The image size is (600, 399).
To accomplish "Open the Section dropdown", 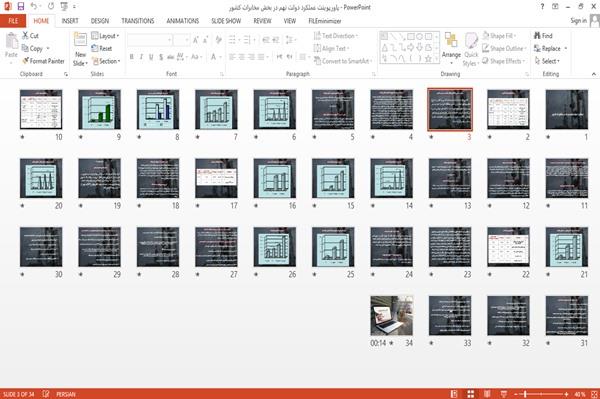I will [x=106, y=61].
